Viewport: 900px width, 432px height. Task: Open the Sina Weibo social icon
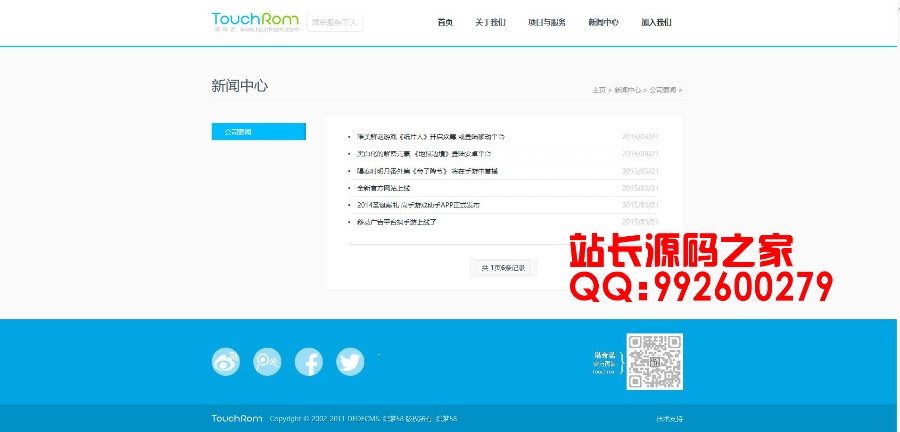click(x=226, y=362)
